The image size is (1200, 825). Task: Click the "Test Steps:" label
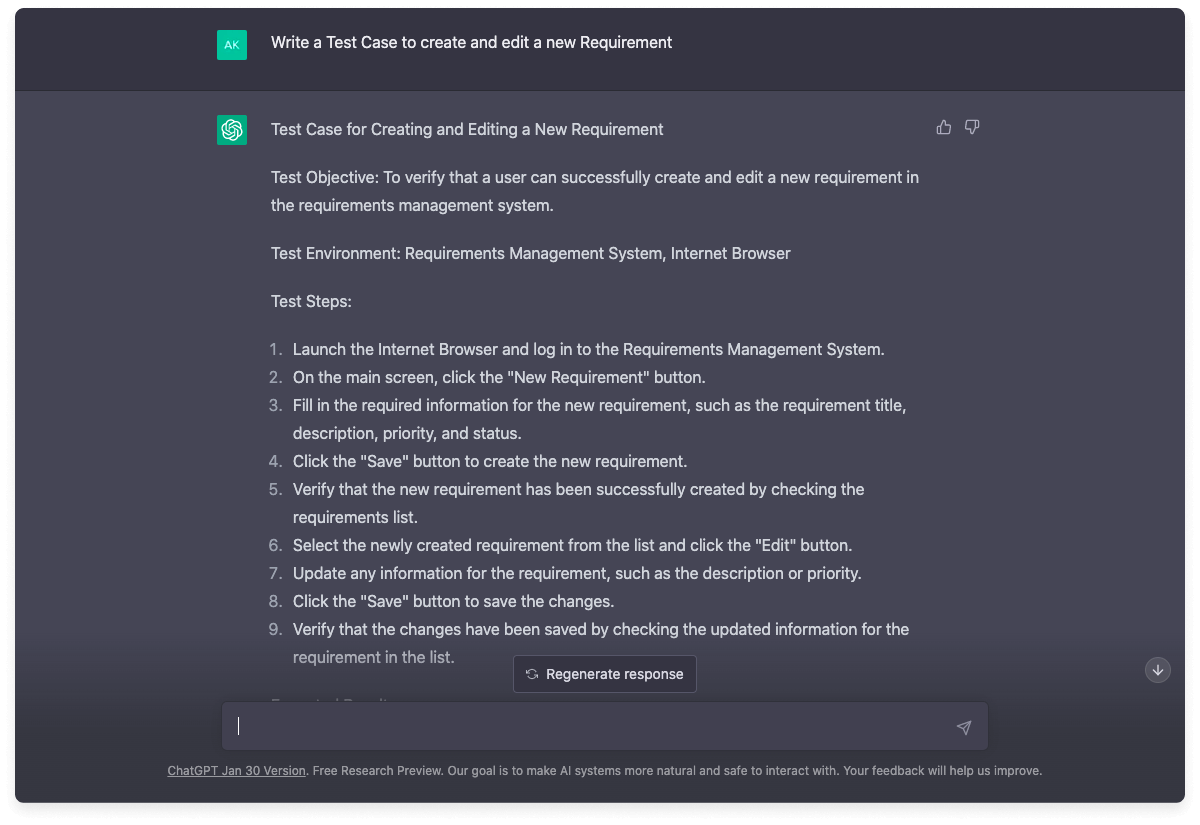[x=311, y=301]
